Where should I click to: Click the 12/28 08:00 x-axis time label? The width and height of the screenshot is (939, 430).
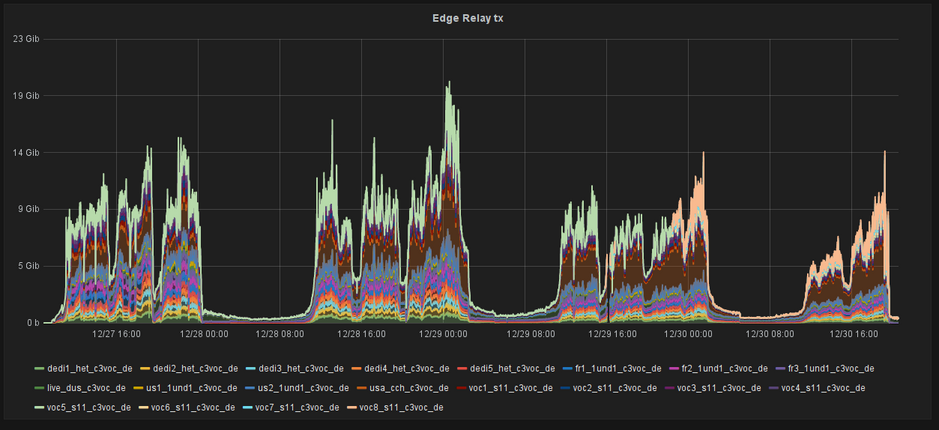[x=279, y=335]
